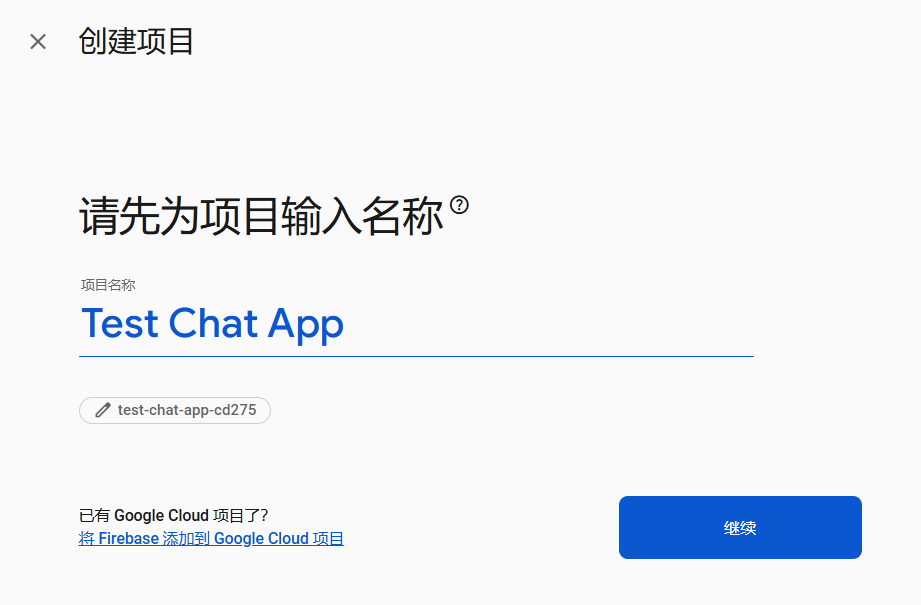The height and width of the screenshot is (605, 921).
Task: Edit the test-chat-app-cd275 project ID chip
Action: (x=175, y=410)
